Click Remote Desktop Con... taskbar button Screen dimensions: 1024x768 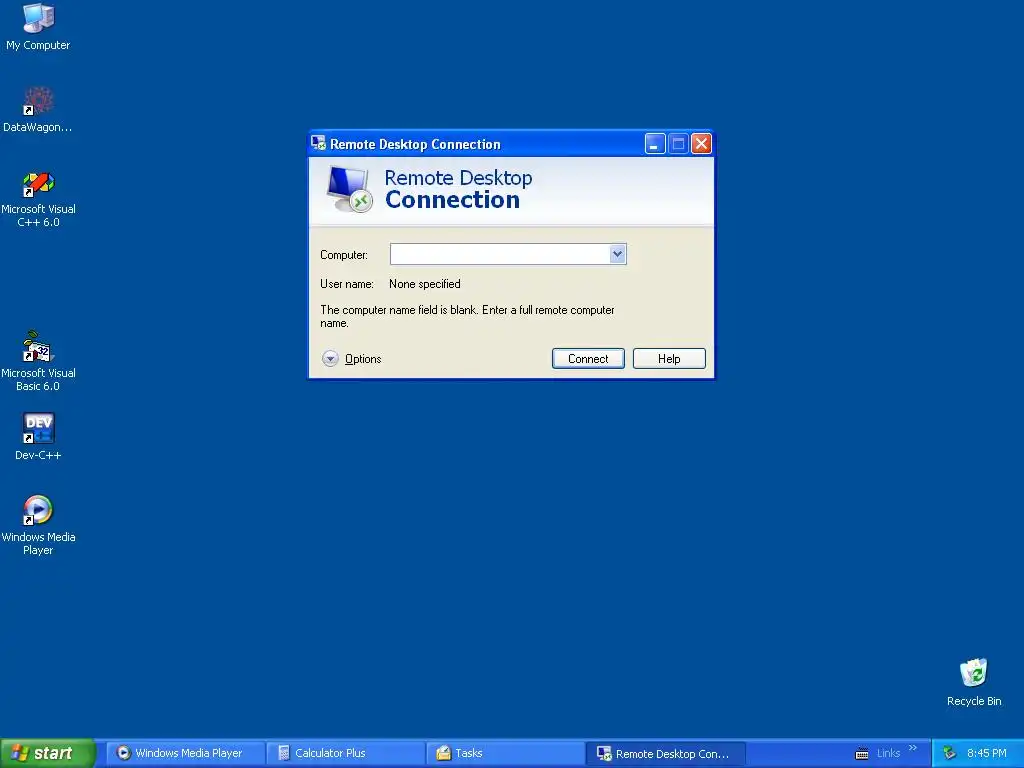pos(665,753)
